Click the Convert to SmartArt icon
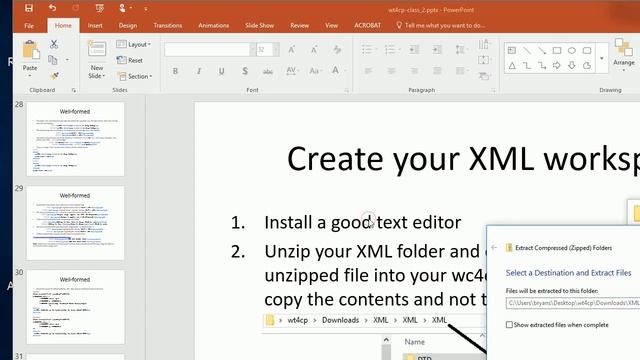This screenshot has width=640, height=360. [484, 76]
